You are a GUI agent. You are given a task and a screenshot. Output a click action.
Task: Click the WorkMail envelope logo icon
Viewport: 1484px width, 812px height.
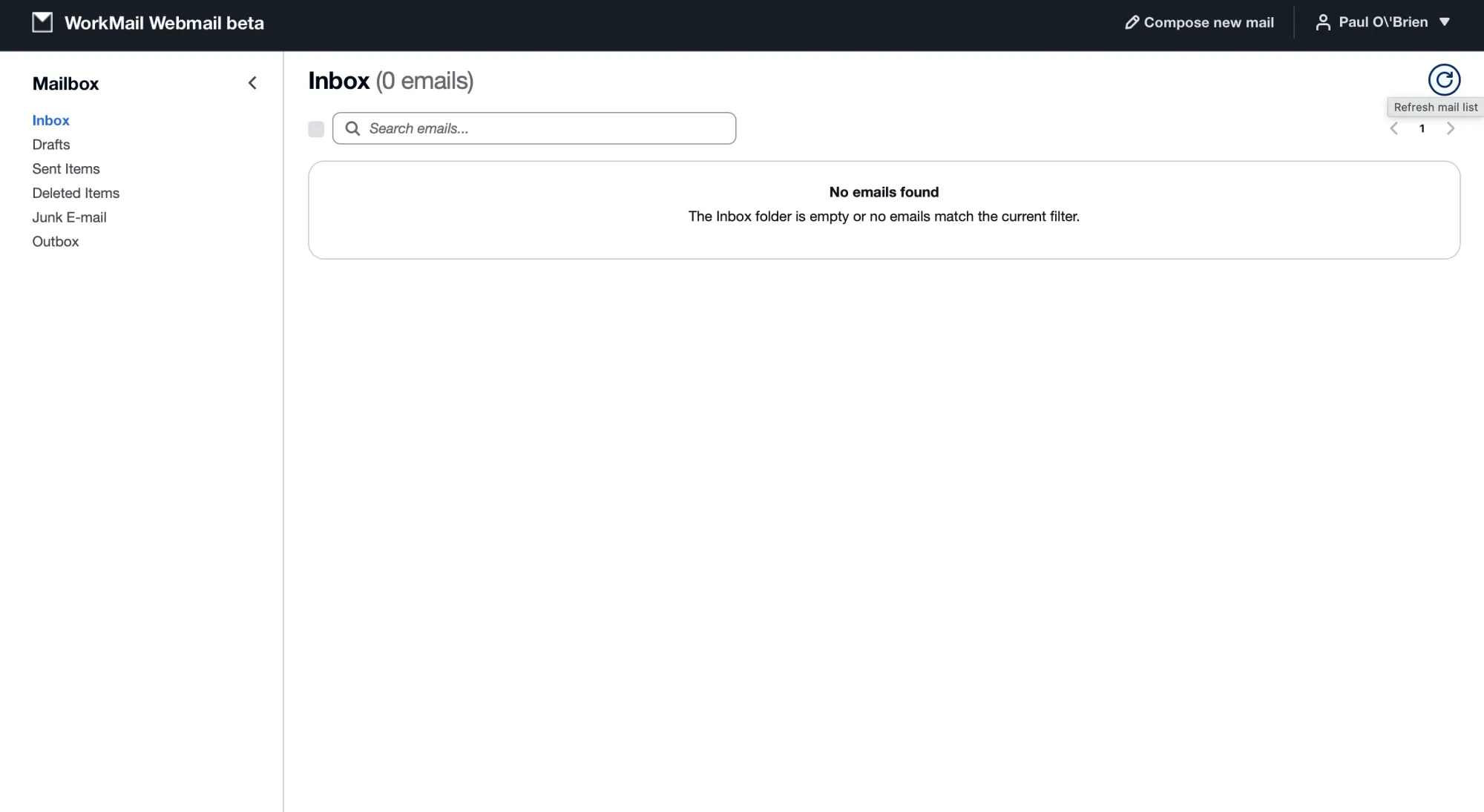point(42,22)
